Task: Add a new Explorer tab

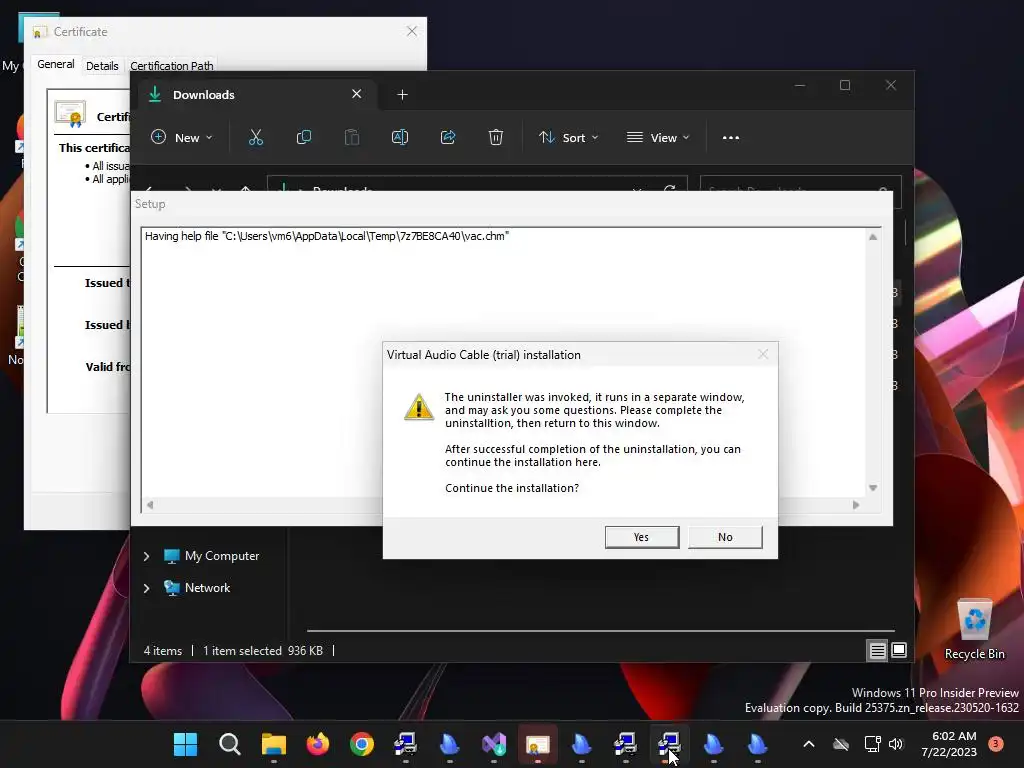Action: point(402,95)
